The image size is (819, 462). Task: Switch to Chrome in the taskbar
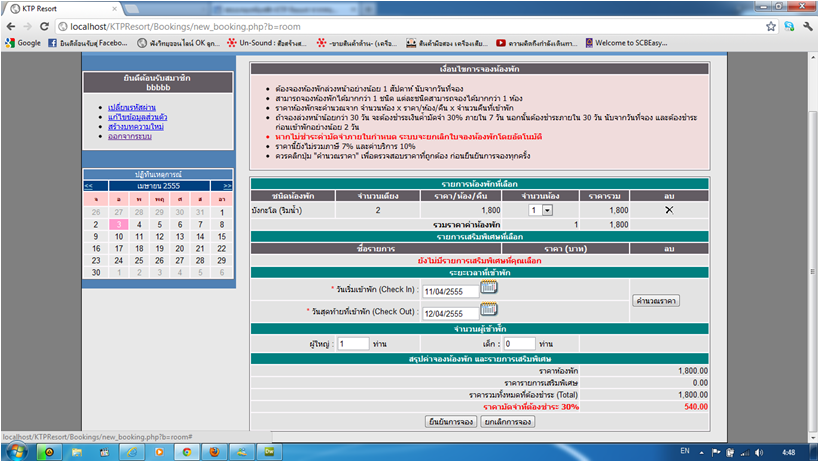point(186,452)
